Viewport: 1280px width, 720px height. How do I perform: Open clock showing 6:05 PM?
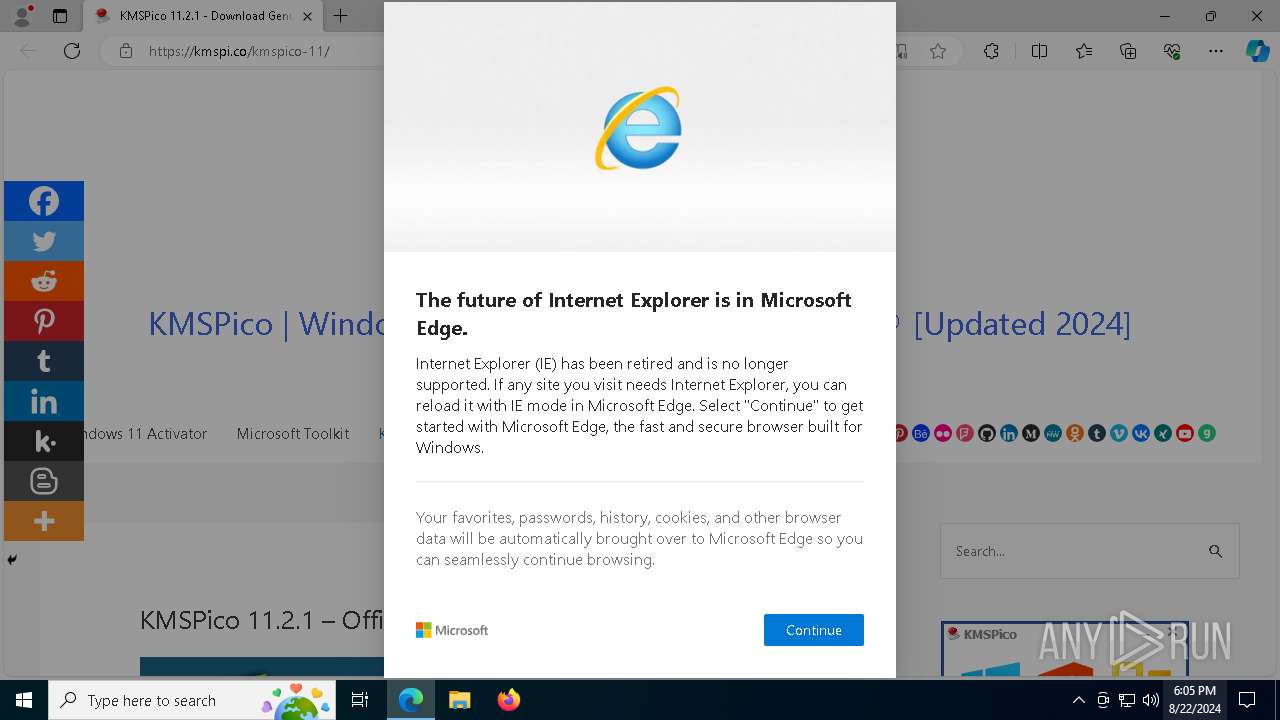click(x=1195, y=700)
